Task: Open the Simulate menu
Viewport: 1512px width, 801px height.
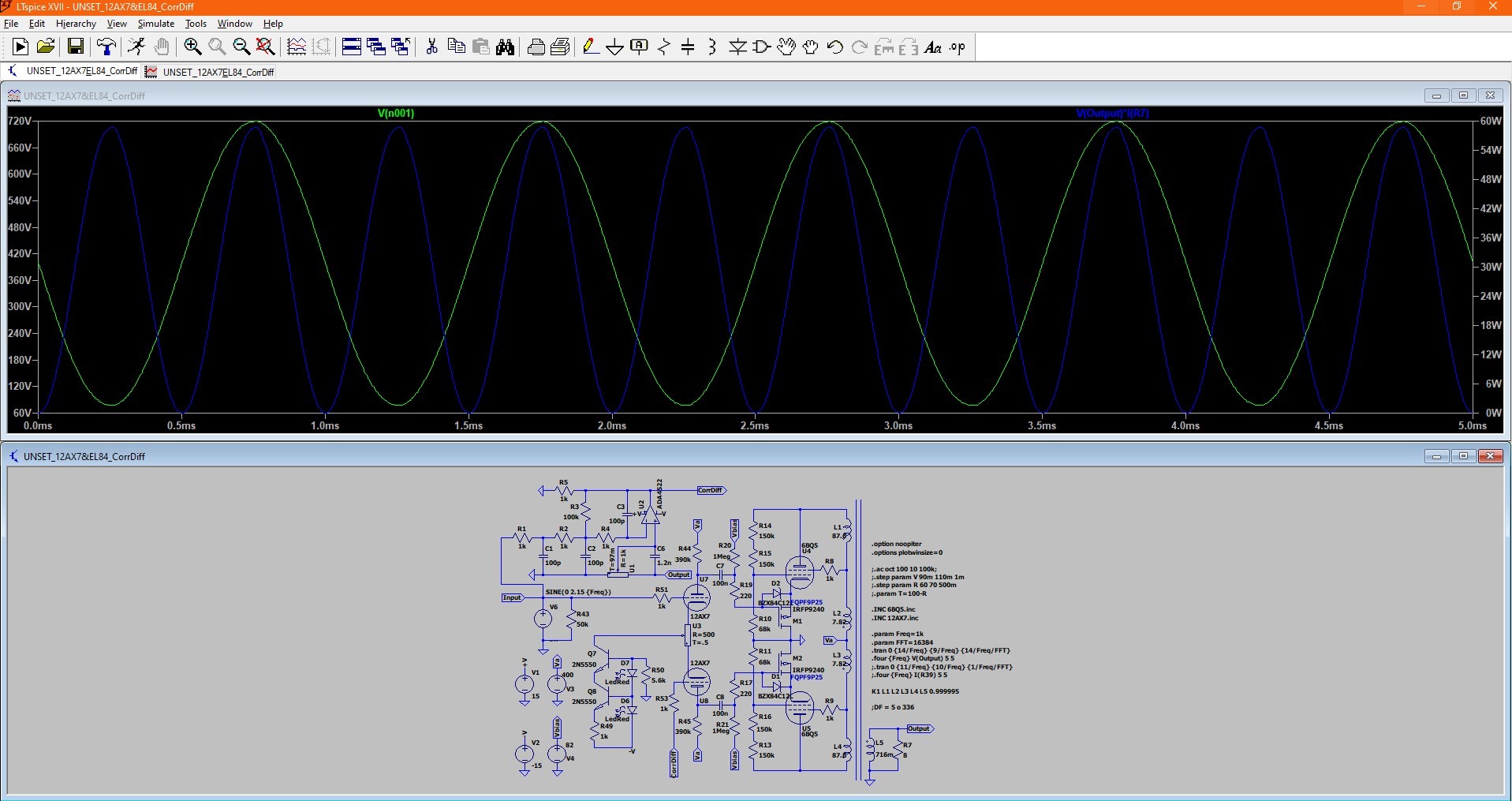Action: click(156, 24)
